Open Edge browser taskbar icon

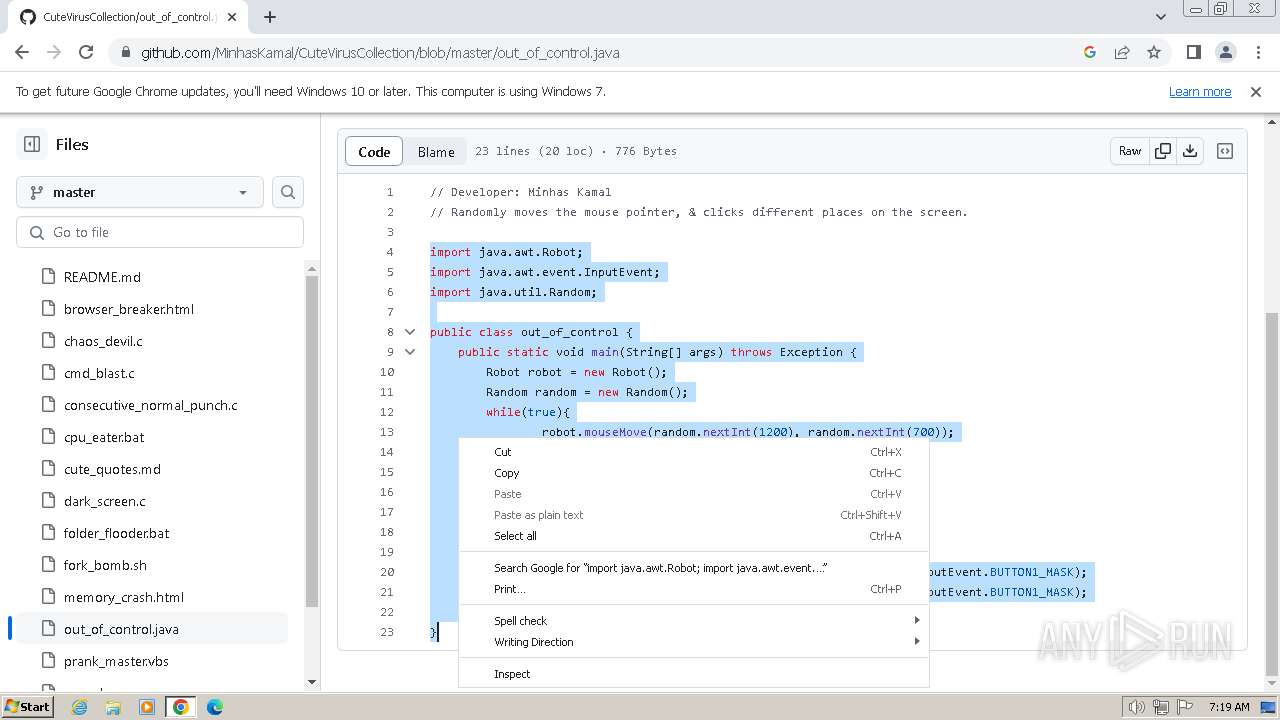(x=215, y=706)
